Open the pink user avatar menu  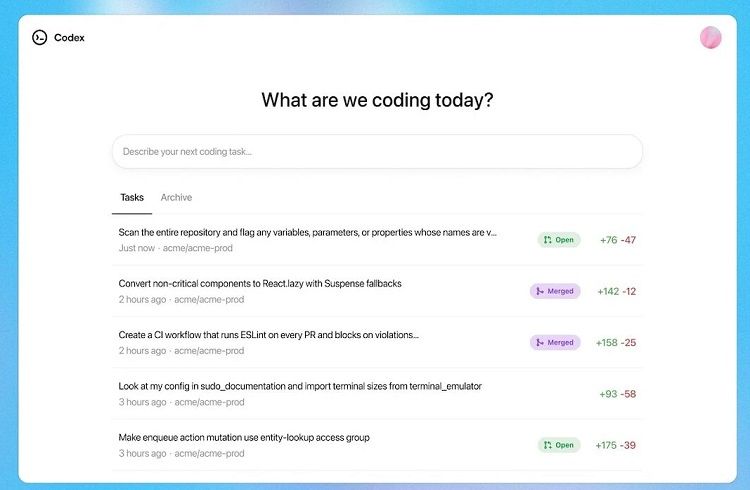(x=710, y=37)
